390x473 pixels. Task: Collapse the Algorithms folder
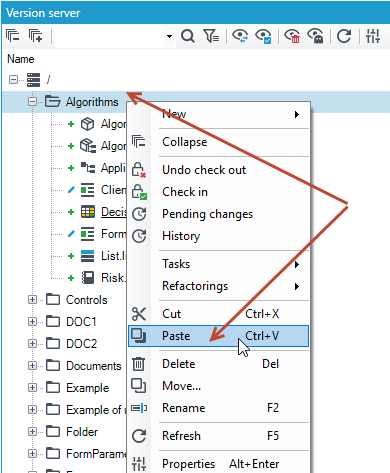32,102
